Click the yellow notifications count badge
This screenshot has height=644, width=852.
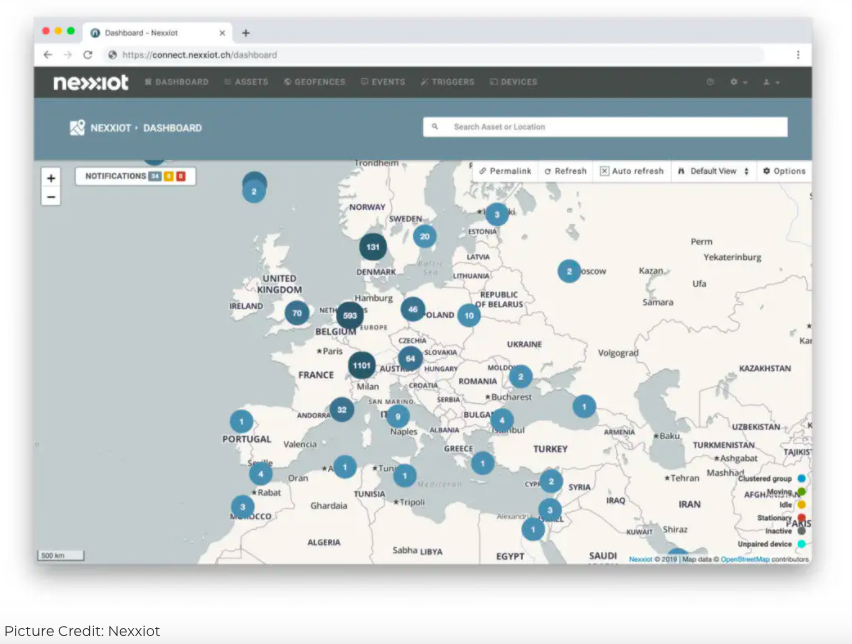click(168, 176)
